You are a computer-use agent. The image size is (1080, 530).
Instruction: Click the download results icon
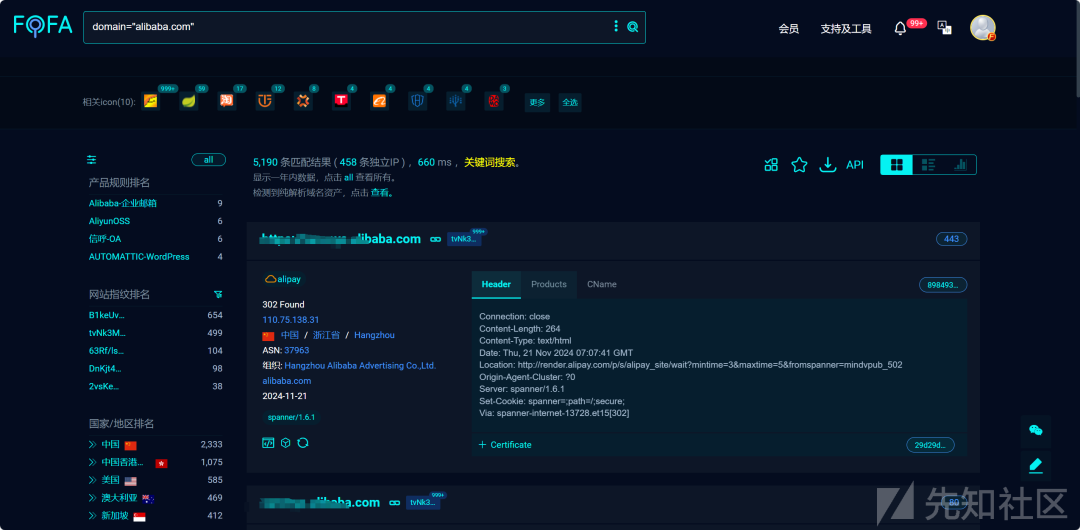coord(827,165)
